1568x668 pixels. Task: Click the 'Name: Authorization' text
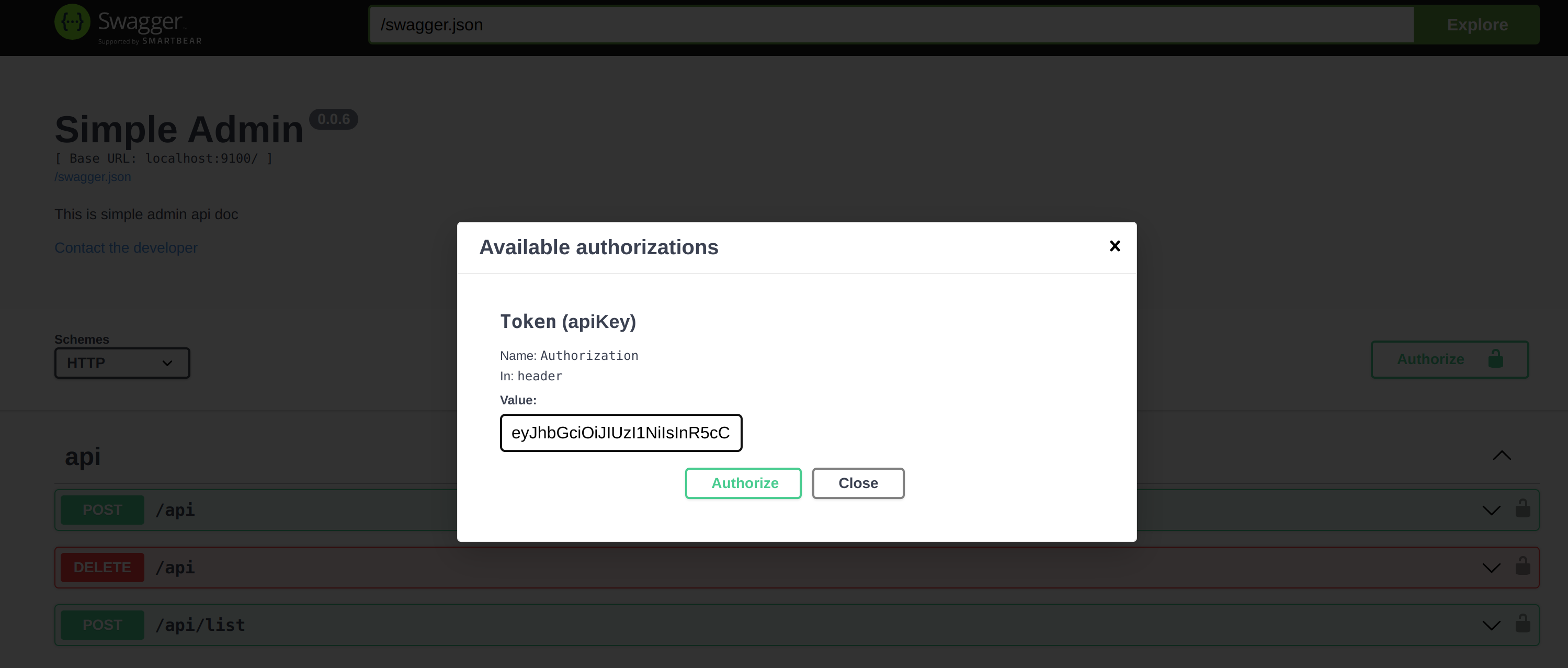coord(569,356)
